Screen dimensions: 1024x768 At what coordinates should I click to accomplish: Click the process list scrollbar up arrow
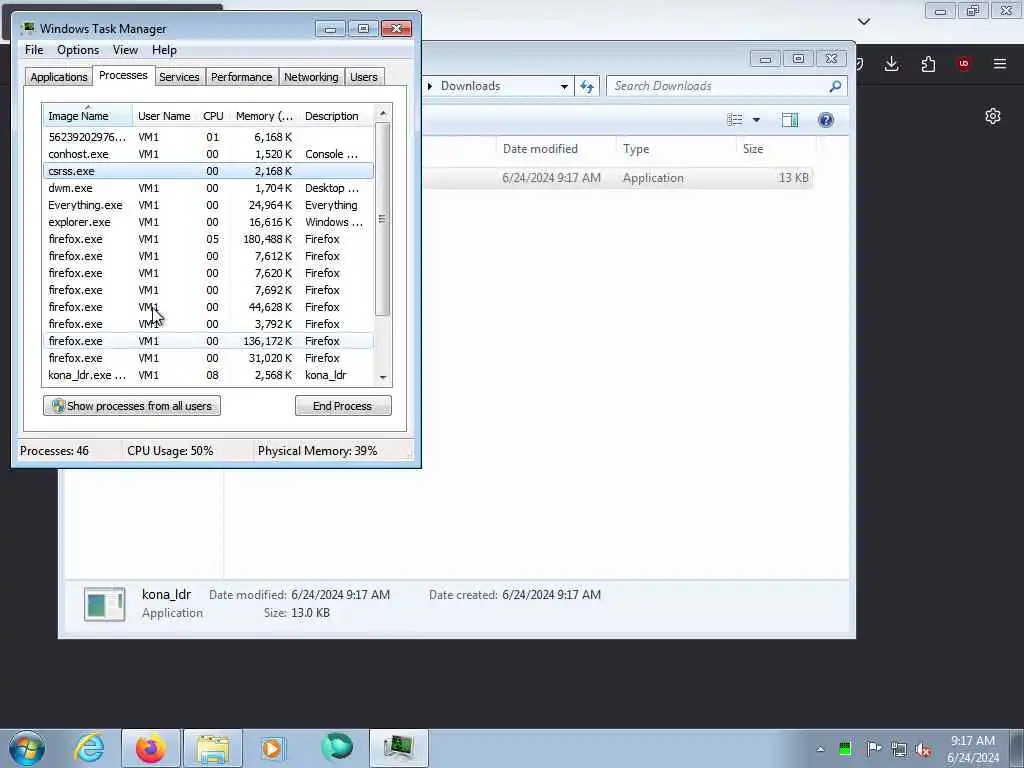(x=383, y=113)
